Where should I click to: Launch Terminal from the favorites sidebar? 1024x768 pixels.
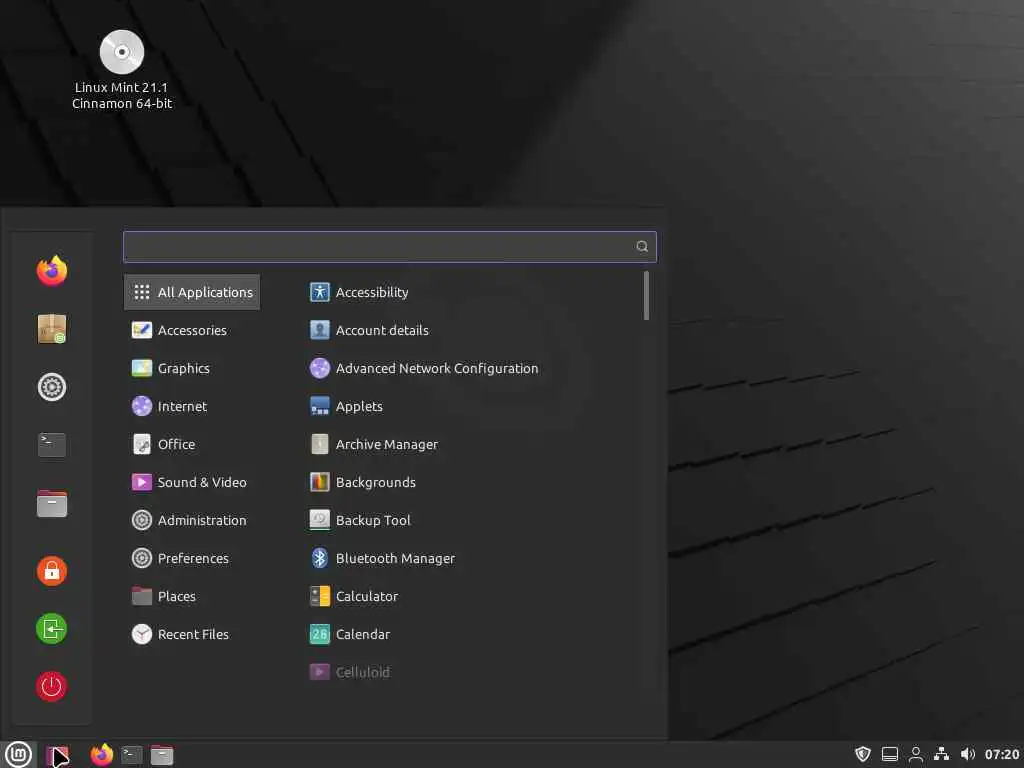tap(52, 445)
